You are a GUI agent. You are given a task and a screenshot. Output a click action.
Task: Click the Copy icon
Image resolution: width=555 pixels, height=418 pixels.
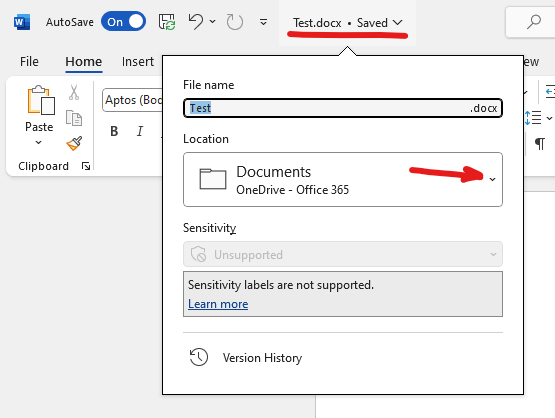(74, 118)
